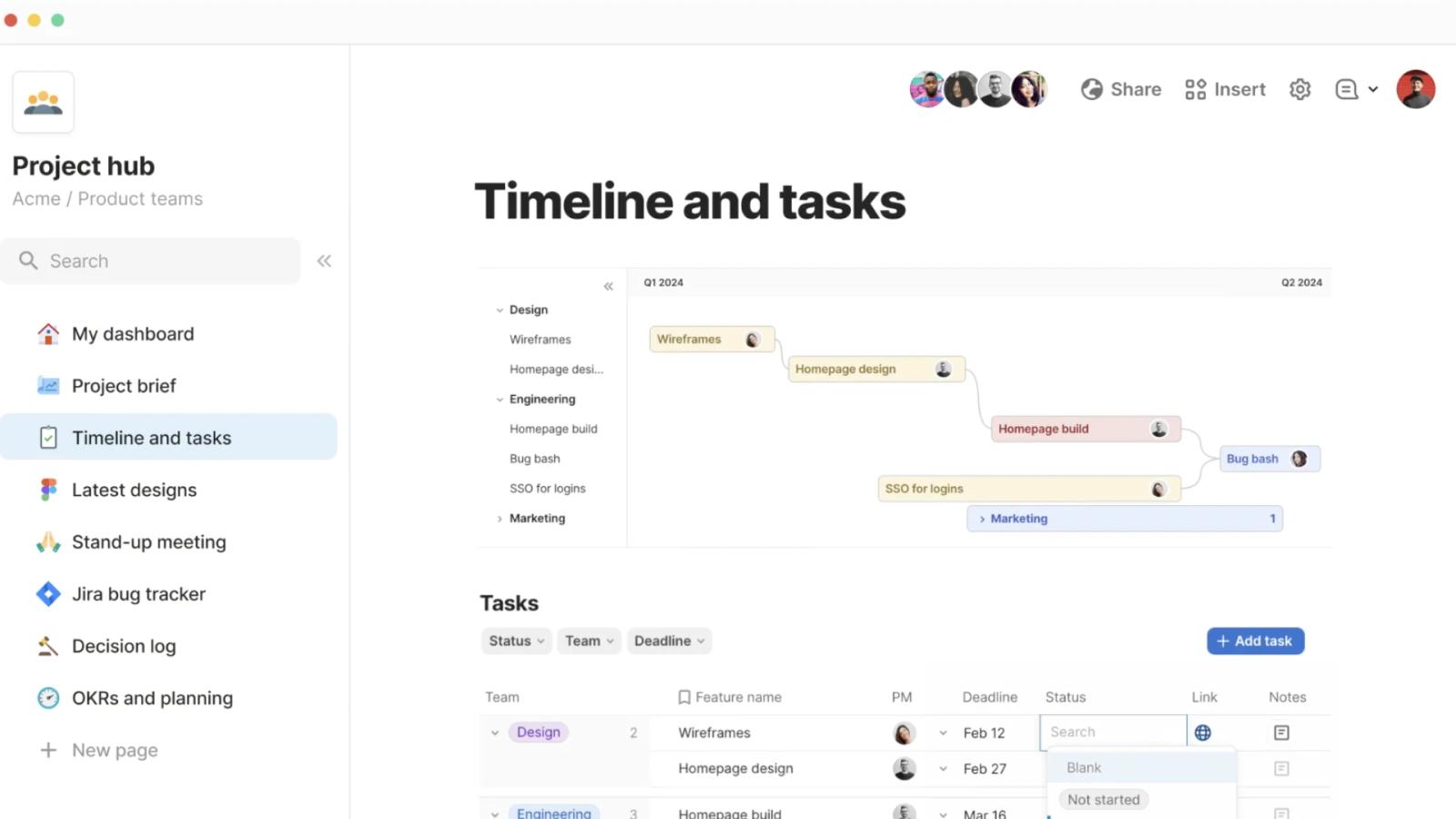Click the plus icon beside New page

click(x=48, y=750)
